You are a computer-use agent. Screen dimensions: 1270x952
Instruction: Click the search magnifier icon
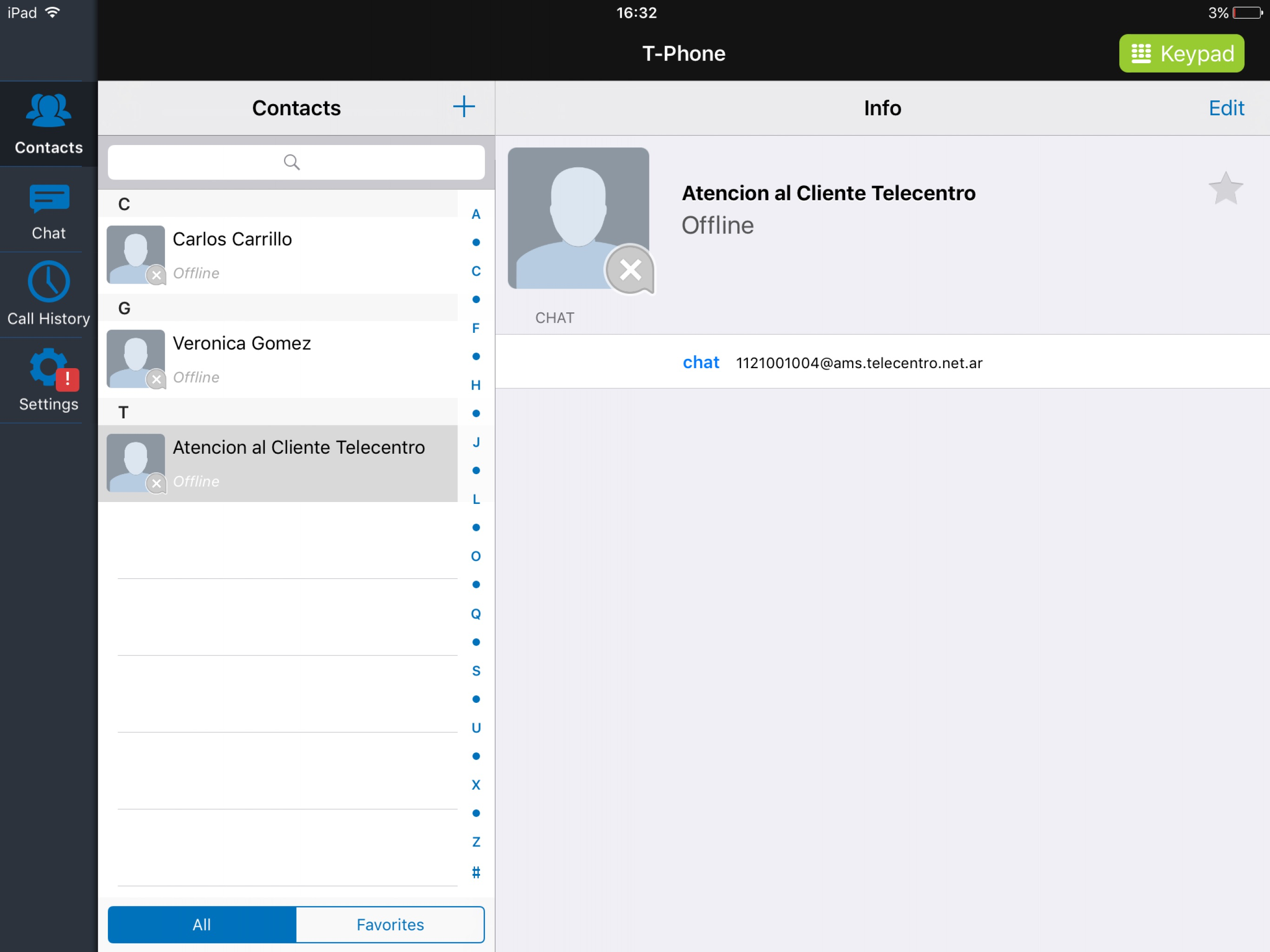click(x=291, y=162)
